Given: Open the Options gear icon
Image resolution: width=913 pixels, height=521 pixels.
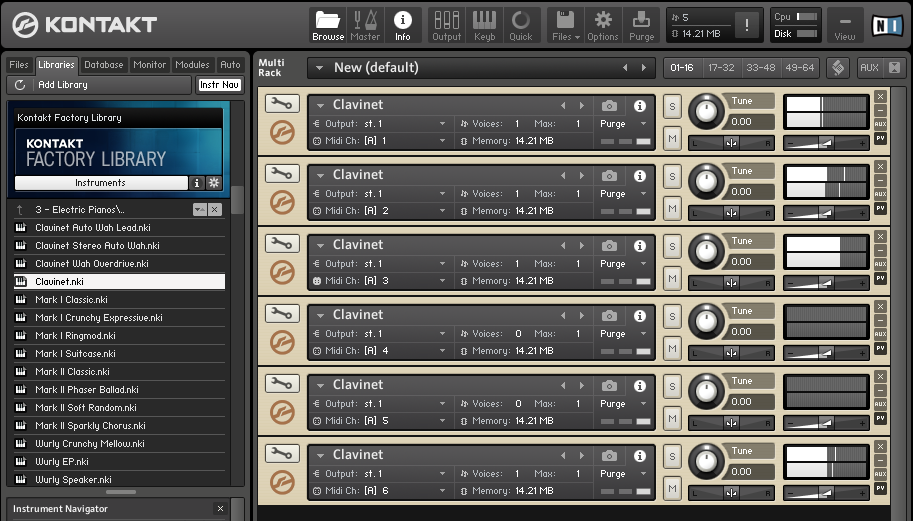Looking at the screenshot, I should [x=603, y=25].
